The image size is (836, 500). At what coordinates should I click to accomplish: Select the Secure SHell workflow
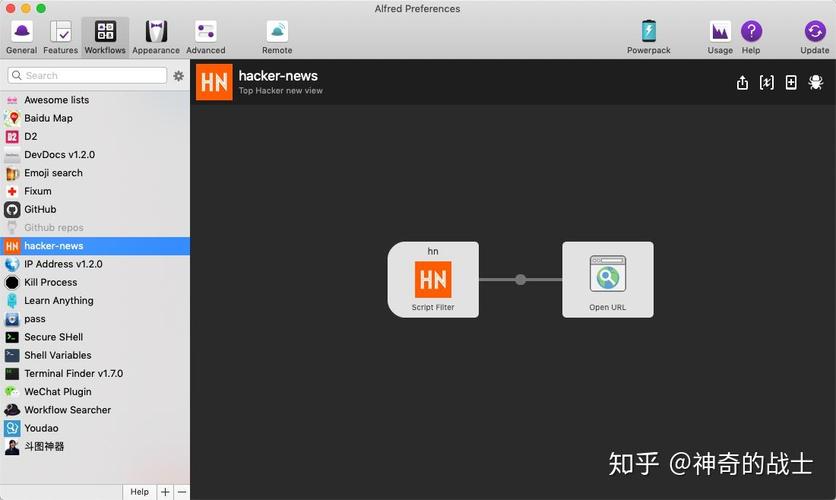[95, 337]
